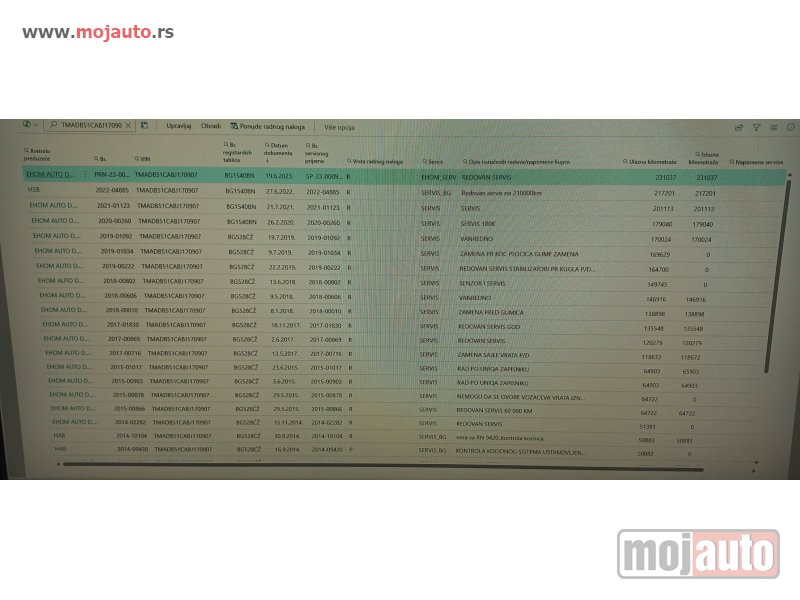Open the filter pane funnel icon
Image resolution: width=800 pixels, height=600 pixels.
[x=756, y=128]
